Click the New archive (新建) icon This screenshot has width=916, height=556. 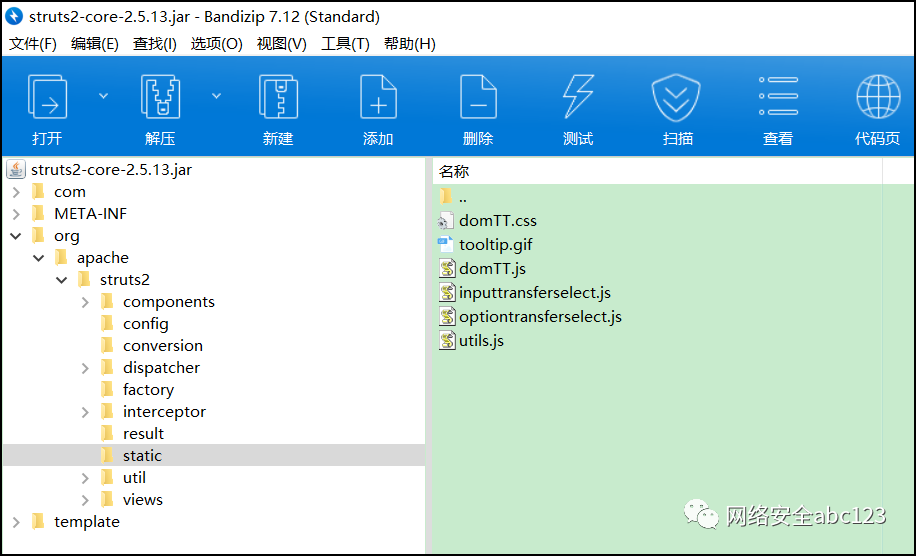tap(278, 97)
